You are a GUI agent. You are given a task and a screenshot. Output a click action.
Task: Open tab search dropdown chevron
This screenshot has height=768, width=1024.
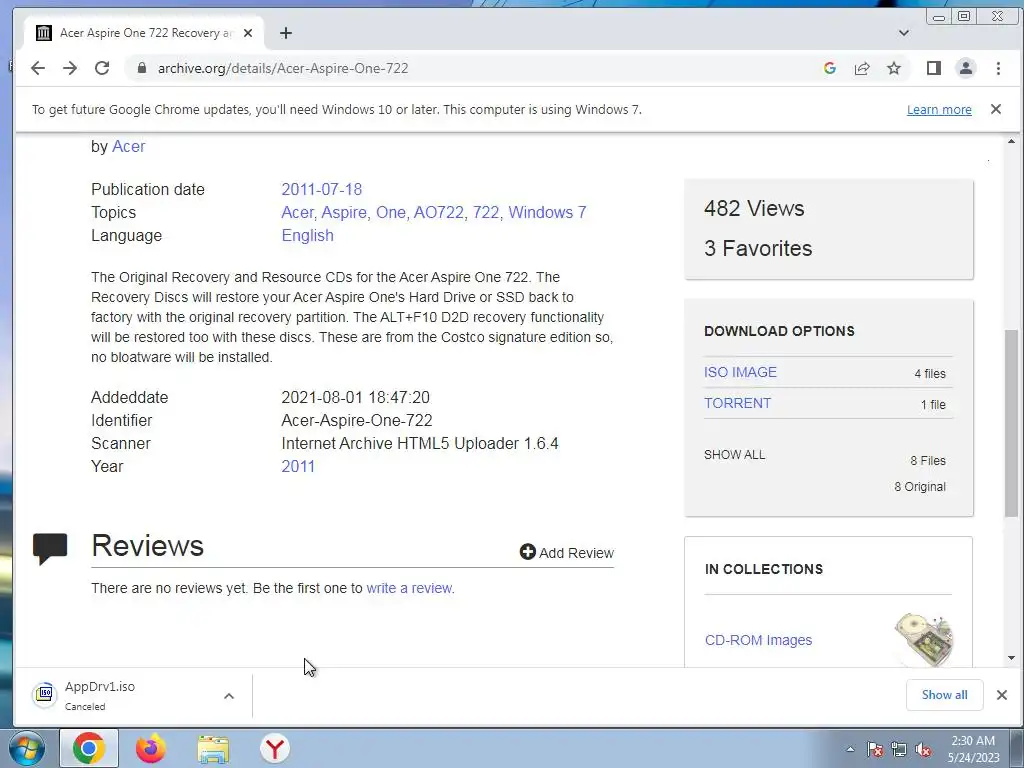click(x=904, y=33)
